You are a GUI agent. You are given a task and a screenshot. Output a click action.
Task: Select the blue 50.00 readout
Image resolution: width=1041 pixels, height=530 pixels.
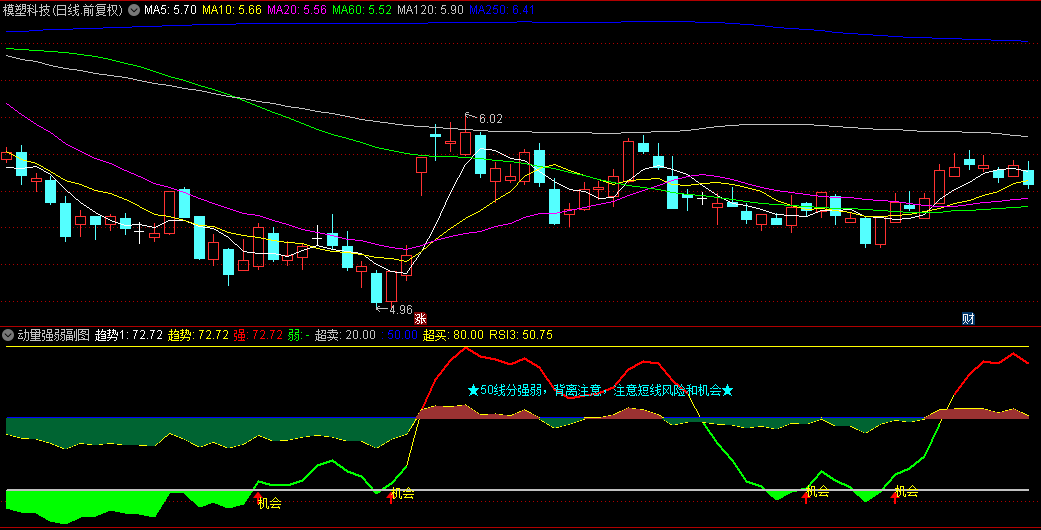(x=401, y=335)
